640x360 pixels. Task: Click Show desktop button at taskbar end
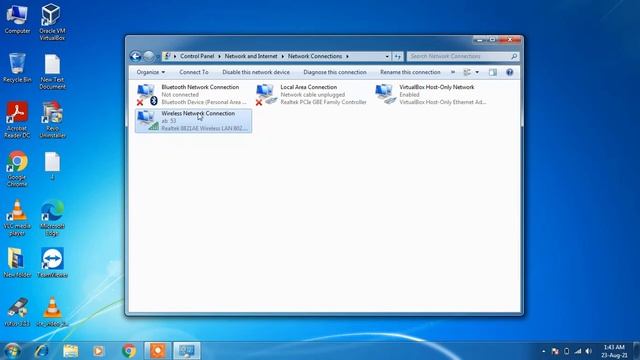(636, 351)
